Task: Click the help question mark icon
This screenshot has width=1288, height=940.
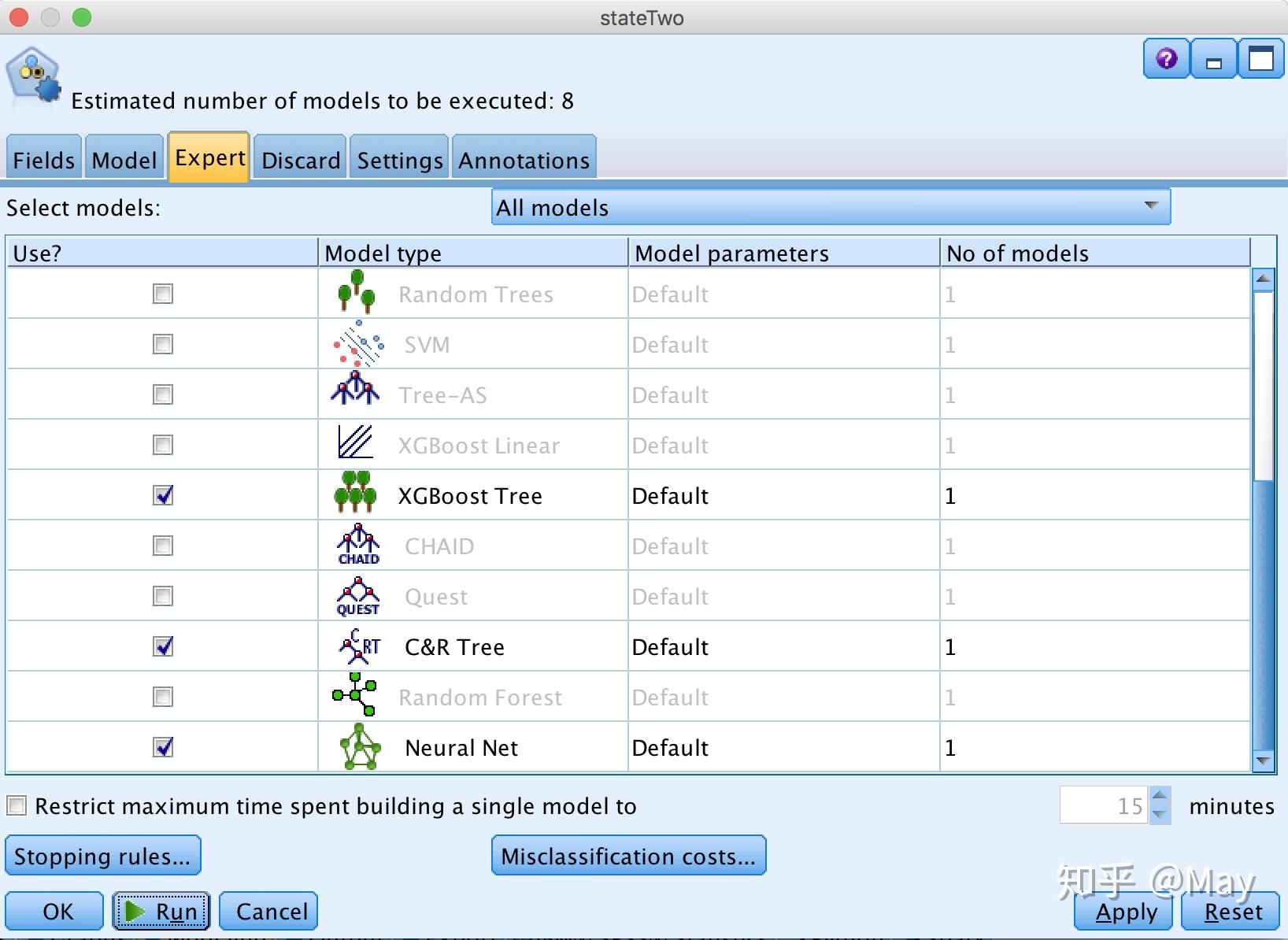Action: [x=1166, y=58]
